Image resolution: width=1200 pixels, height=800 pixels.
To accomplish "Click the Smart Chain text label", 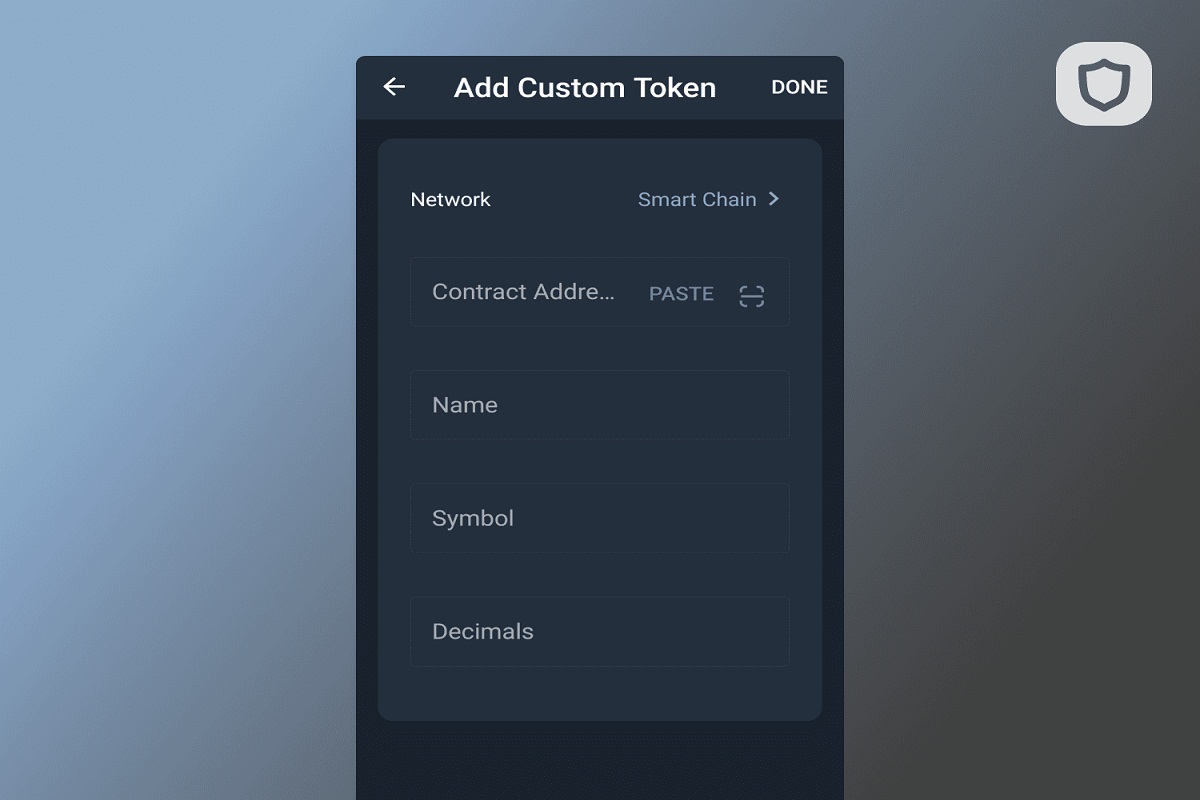I will pos(697,199).
